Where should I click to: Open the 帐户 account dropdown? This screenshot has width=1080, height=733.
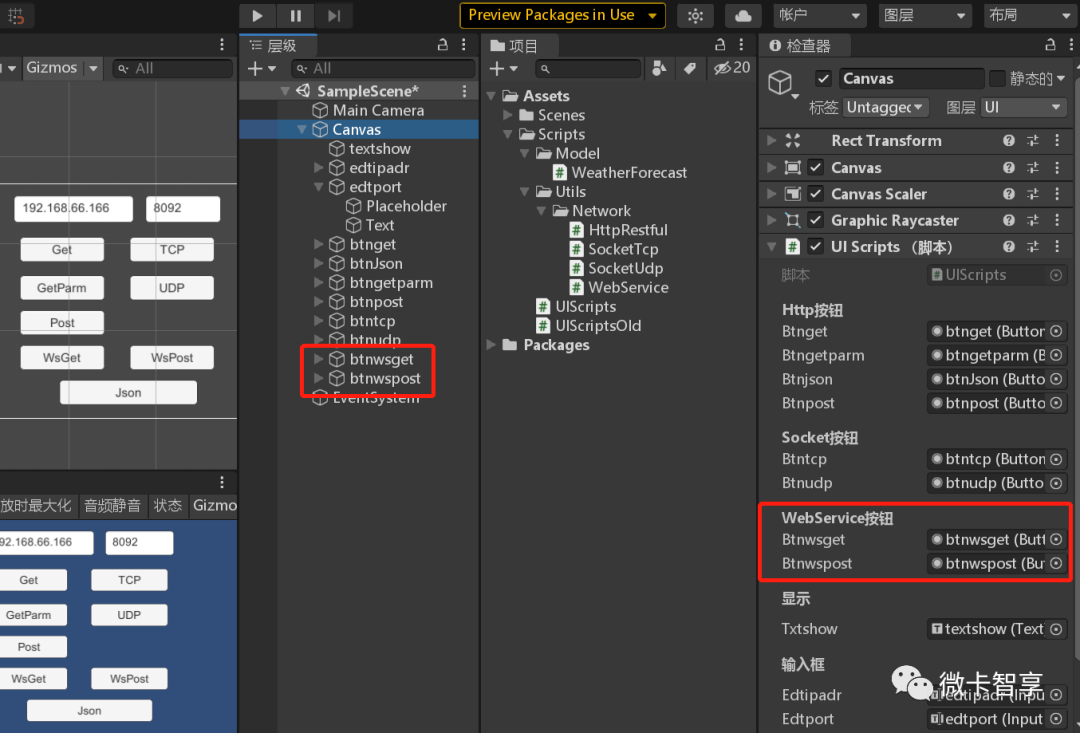819,15
